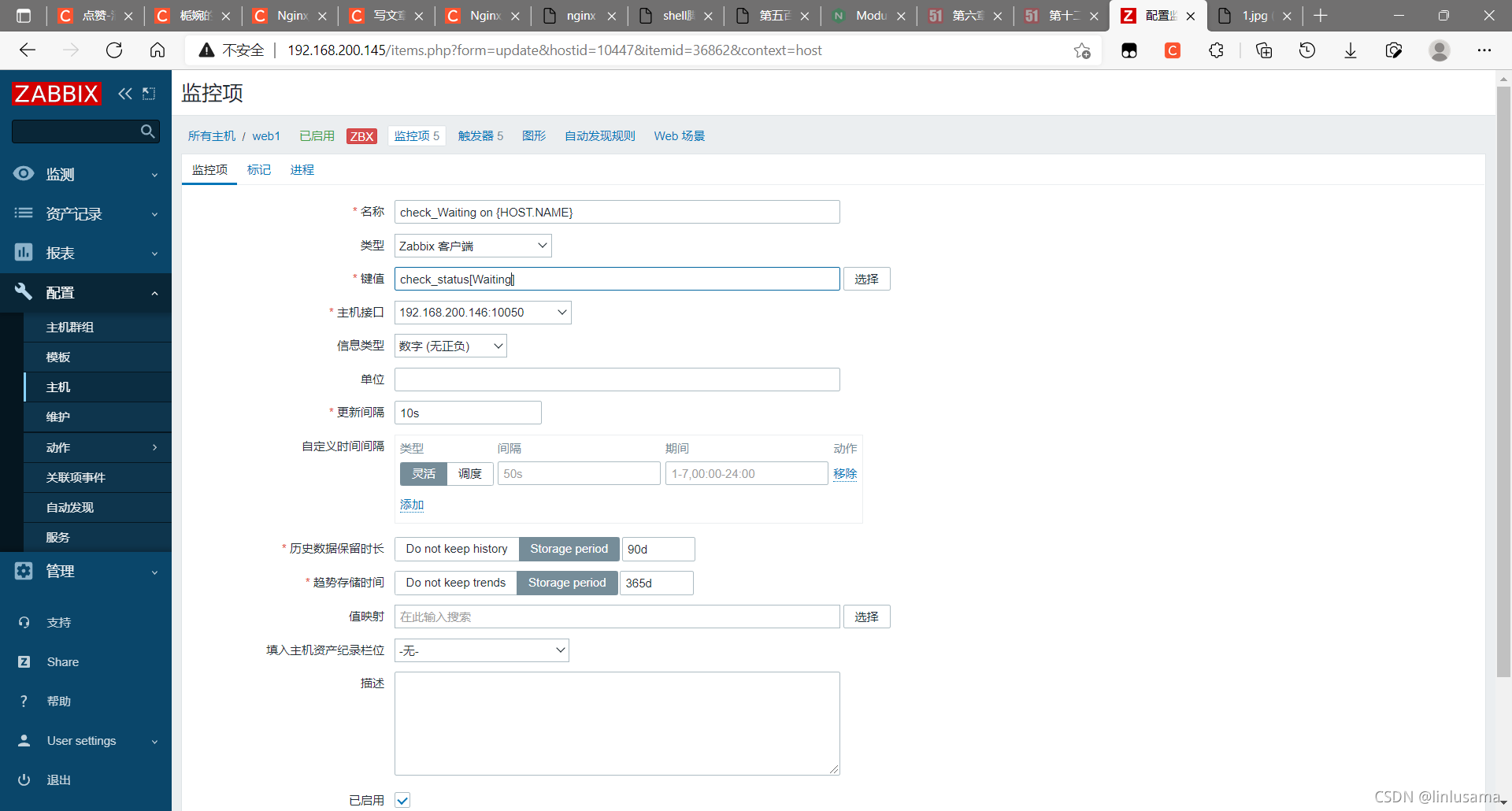Click the 更新间隔 input field
The width and height of the screenshot is (1512, 811).
pos(468,413)
